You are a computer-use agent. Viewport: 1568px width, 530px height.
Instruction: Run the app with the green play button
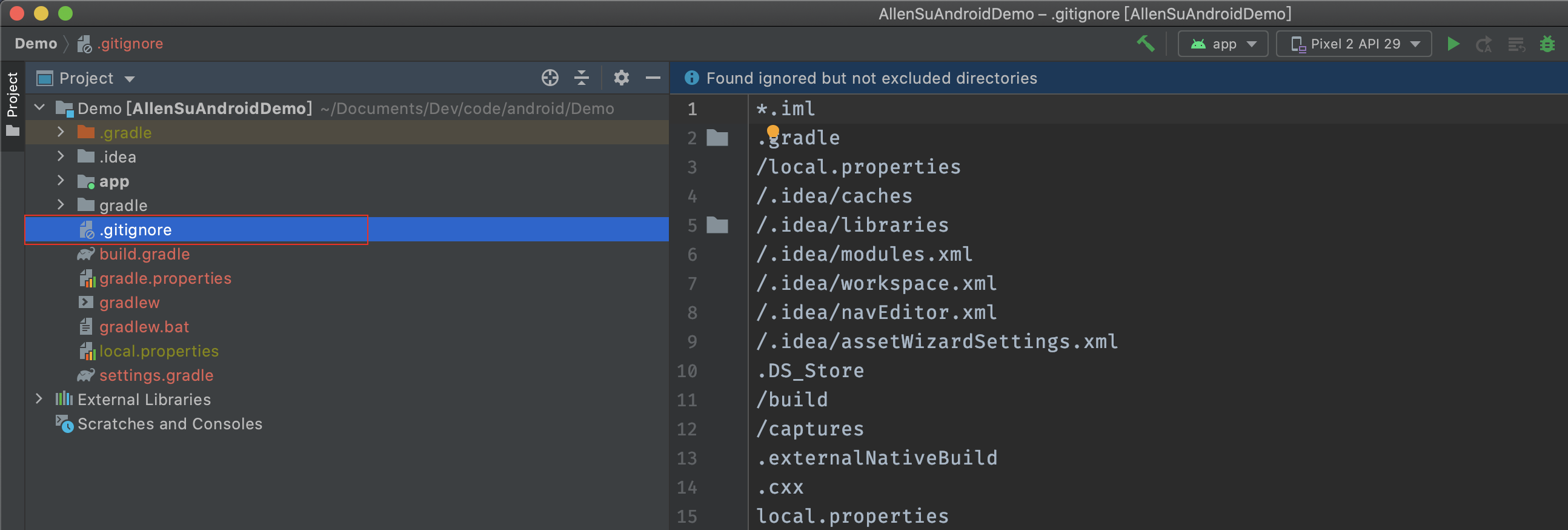pyautogui.click(x=1453, y=44)
